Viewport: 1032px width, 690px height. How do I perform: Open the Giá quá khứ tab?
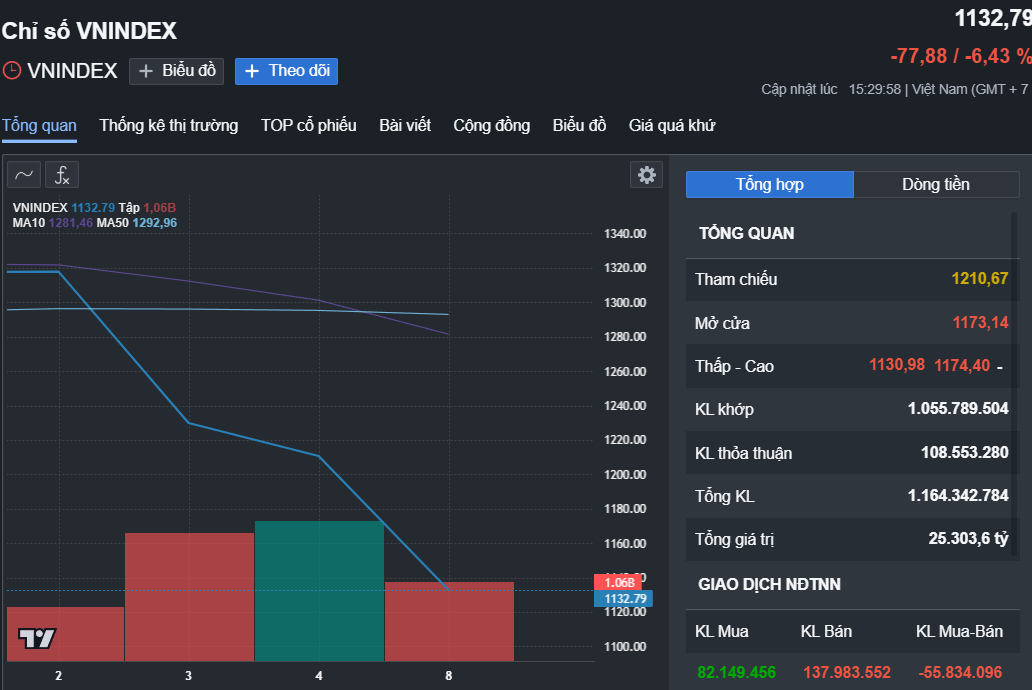[x=672, y=125]
